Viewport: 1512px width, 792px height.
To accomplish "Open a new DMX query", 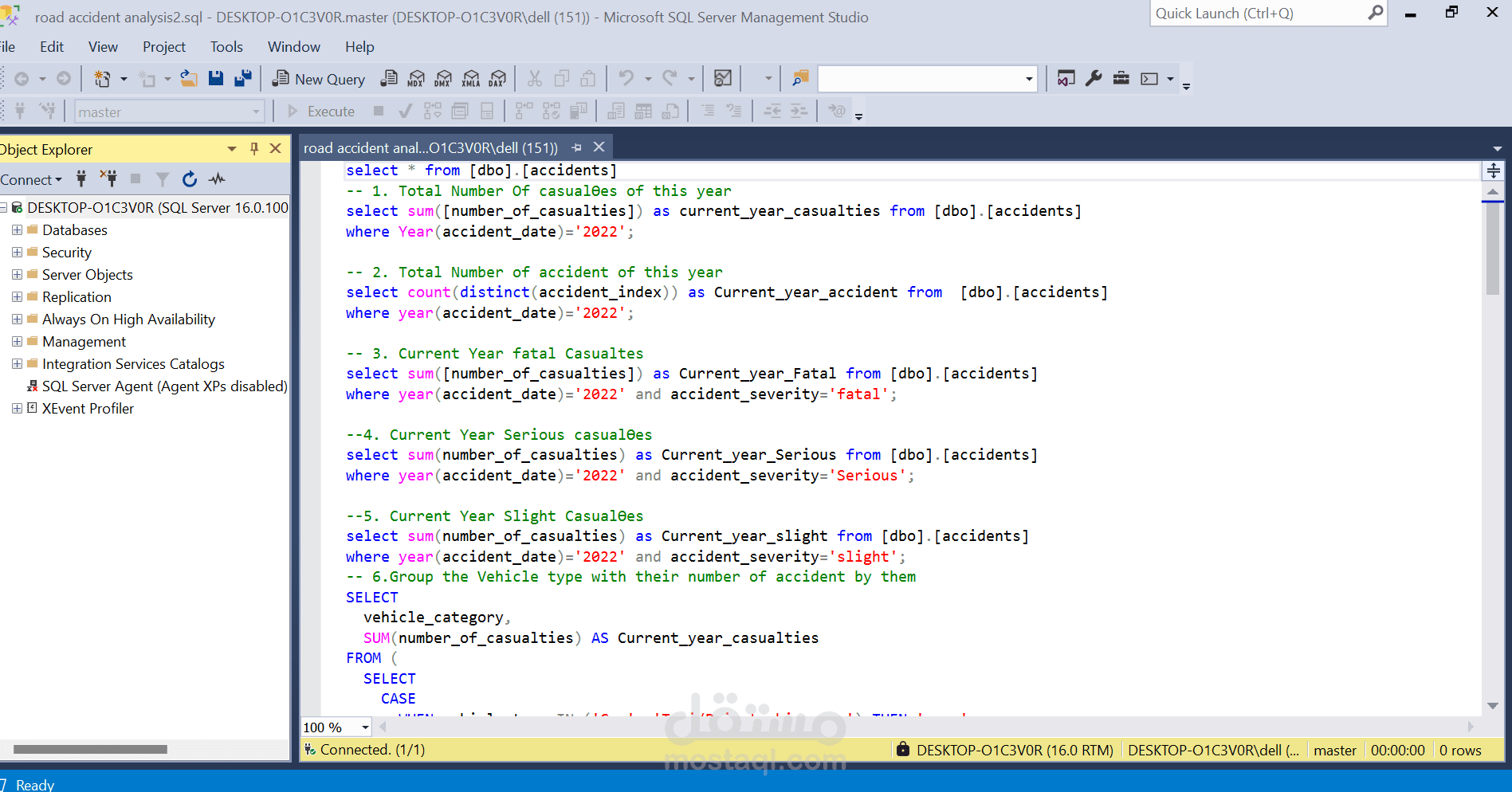I will tap(443, 79).
